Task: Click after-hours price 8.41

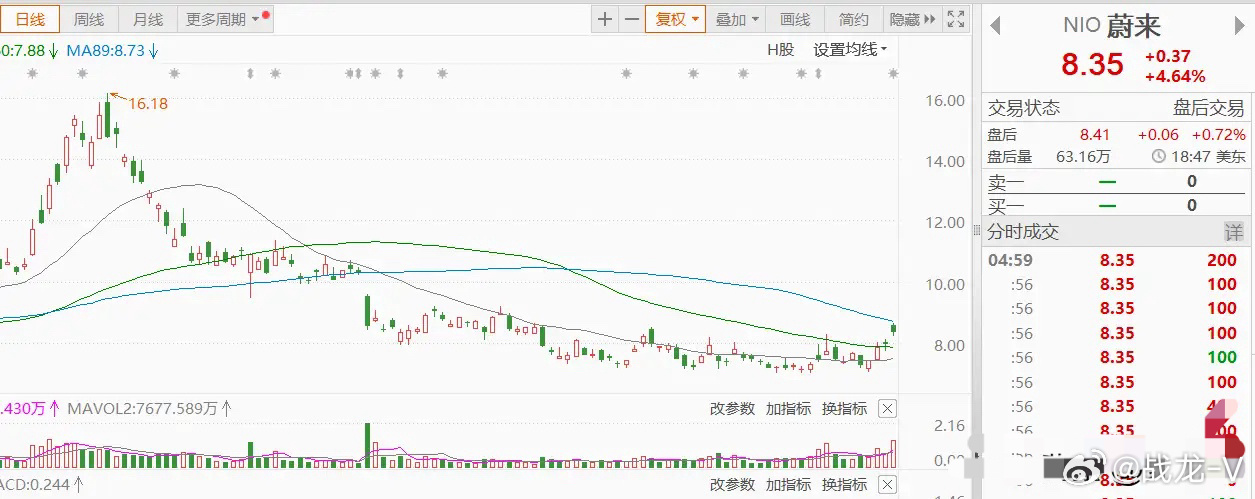Action: point(1096,134)
